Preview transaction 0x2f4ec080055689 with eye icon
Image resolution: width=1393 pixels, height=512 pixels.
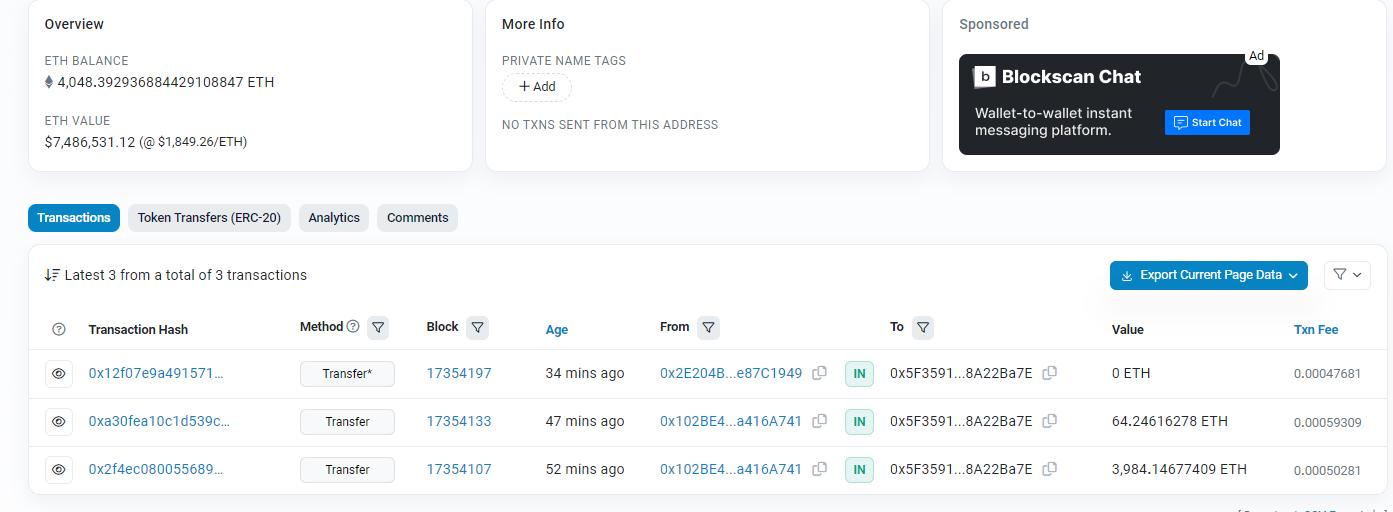coord(59,469)
